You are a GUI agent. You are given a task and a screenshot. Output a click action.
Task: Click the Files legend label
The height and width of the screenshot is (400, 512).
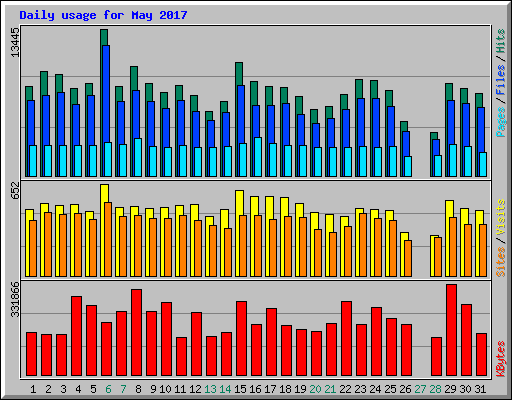501,79
